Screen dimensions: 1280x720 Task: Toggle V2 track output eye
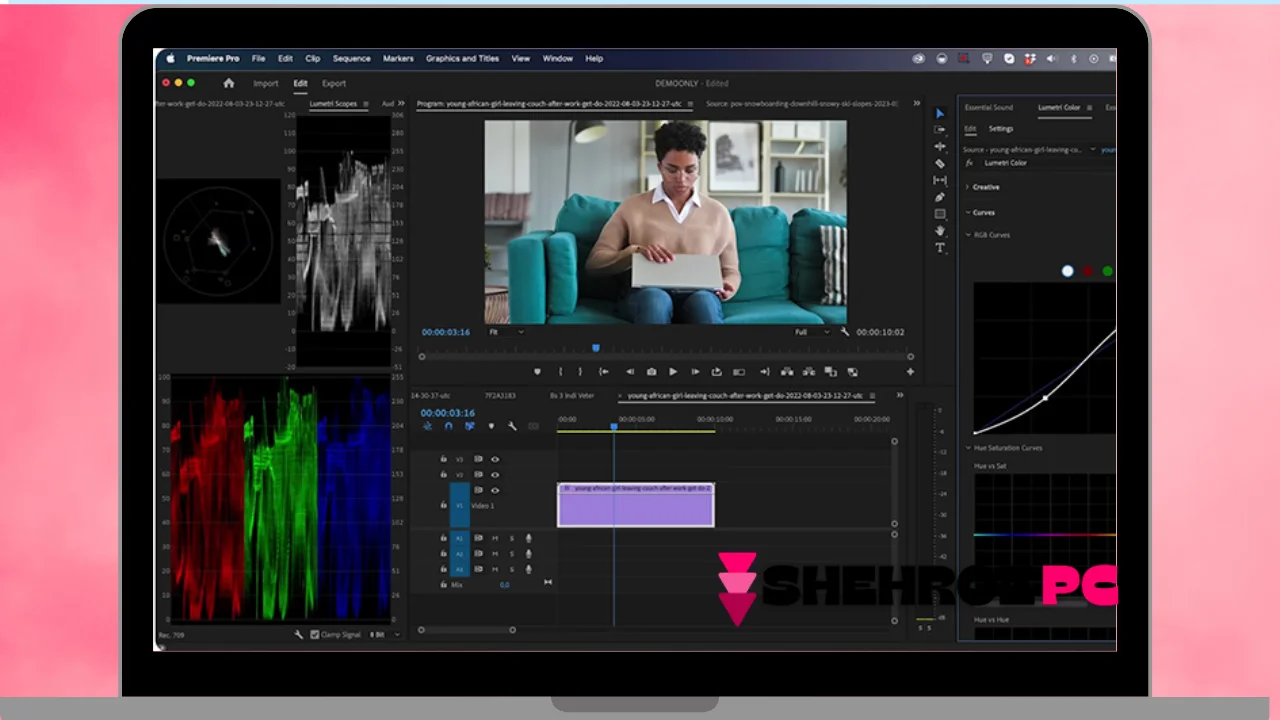coord(494,474)
